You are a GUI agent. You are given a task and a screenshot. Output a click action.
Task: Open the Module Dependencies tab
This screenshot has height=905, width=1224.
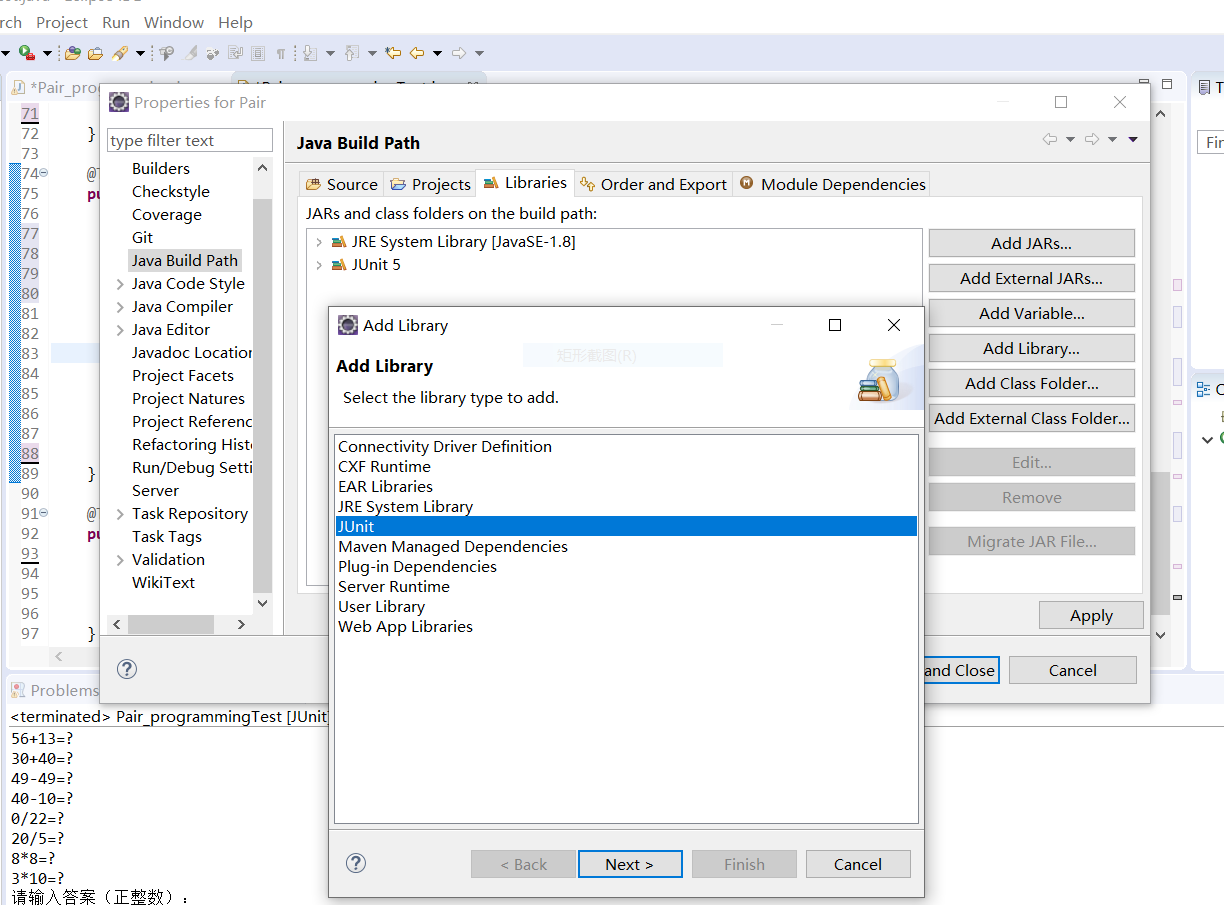click(832, 184)
